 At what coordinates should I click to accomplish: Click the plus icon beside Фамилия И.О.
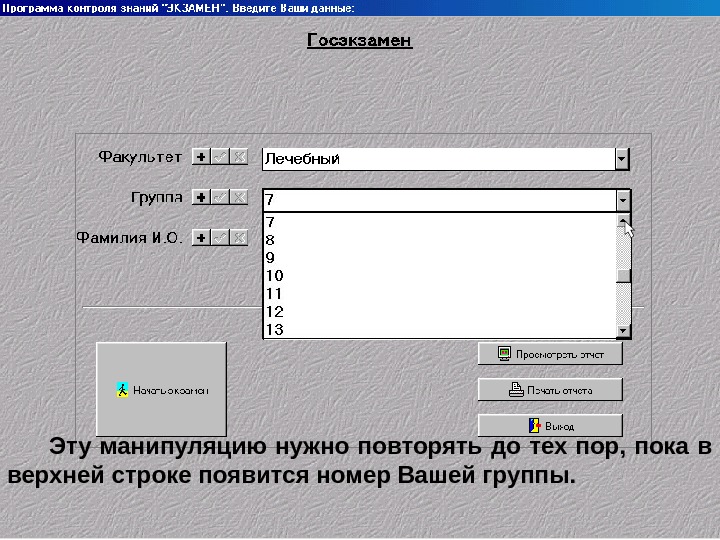click(201, 238)
